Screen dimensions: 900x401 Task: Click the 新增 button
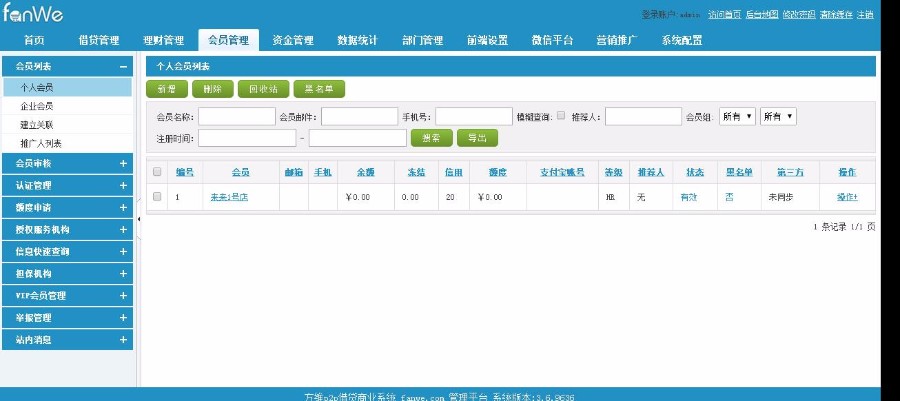167,89
